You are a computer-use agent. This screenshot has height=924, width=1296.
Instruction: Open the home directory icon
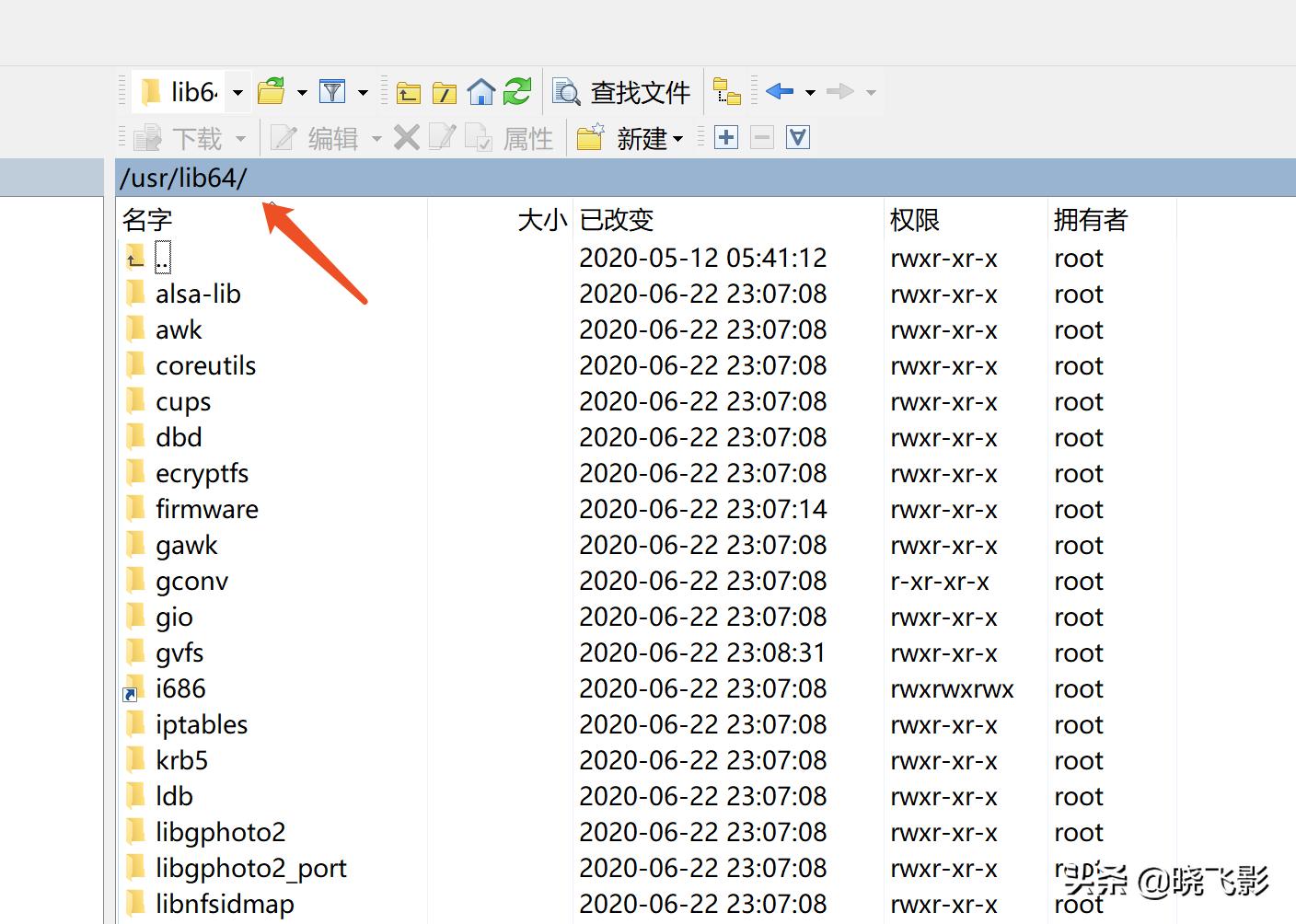[x=480, y=91]
